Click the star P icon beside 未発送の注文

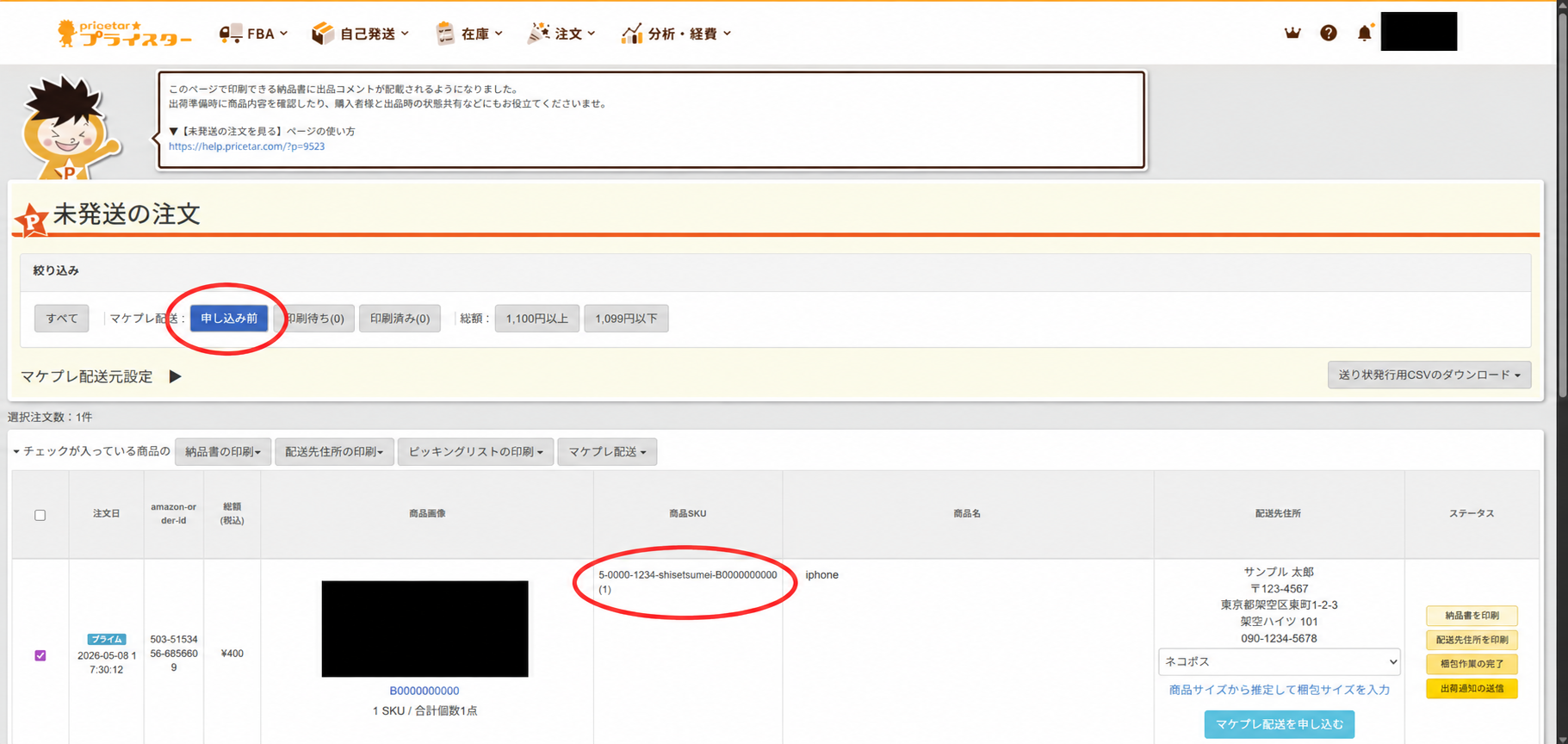point(31,220)
